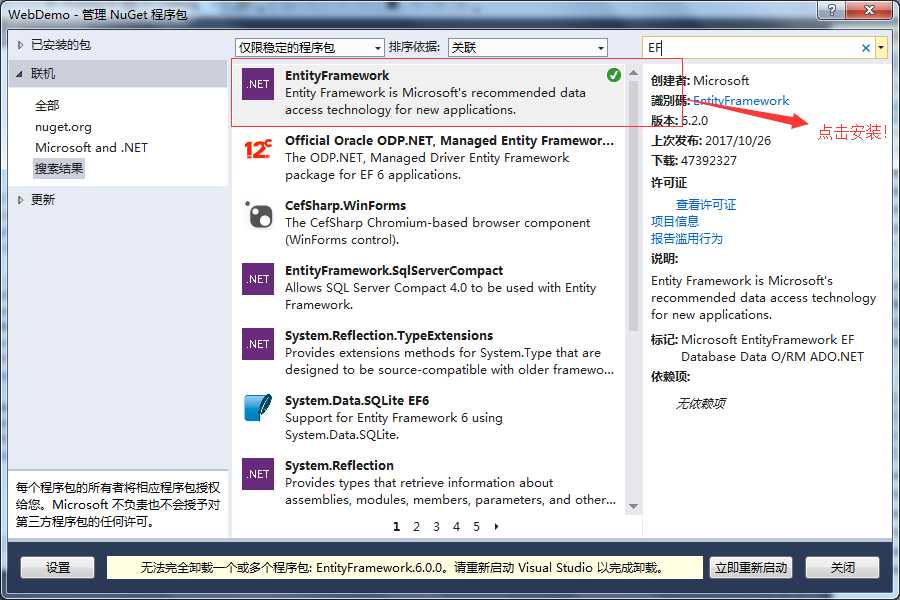Open the 报告滥用行为 link
Image resolution: width=900 pixels, height=600 pixels.
click(686, 239)
